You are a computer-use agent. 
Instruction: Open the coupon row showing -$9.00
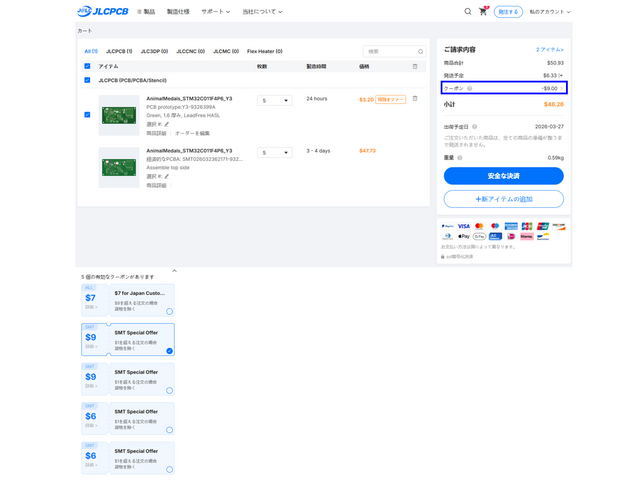504,88
